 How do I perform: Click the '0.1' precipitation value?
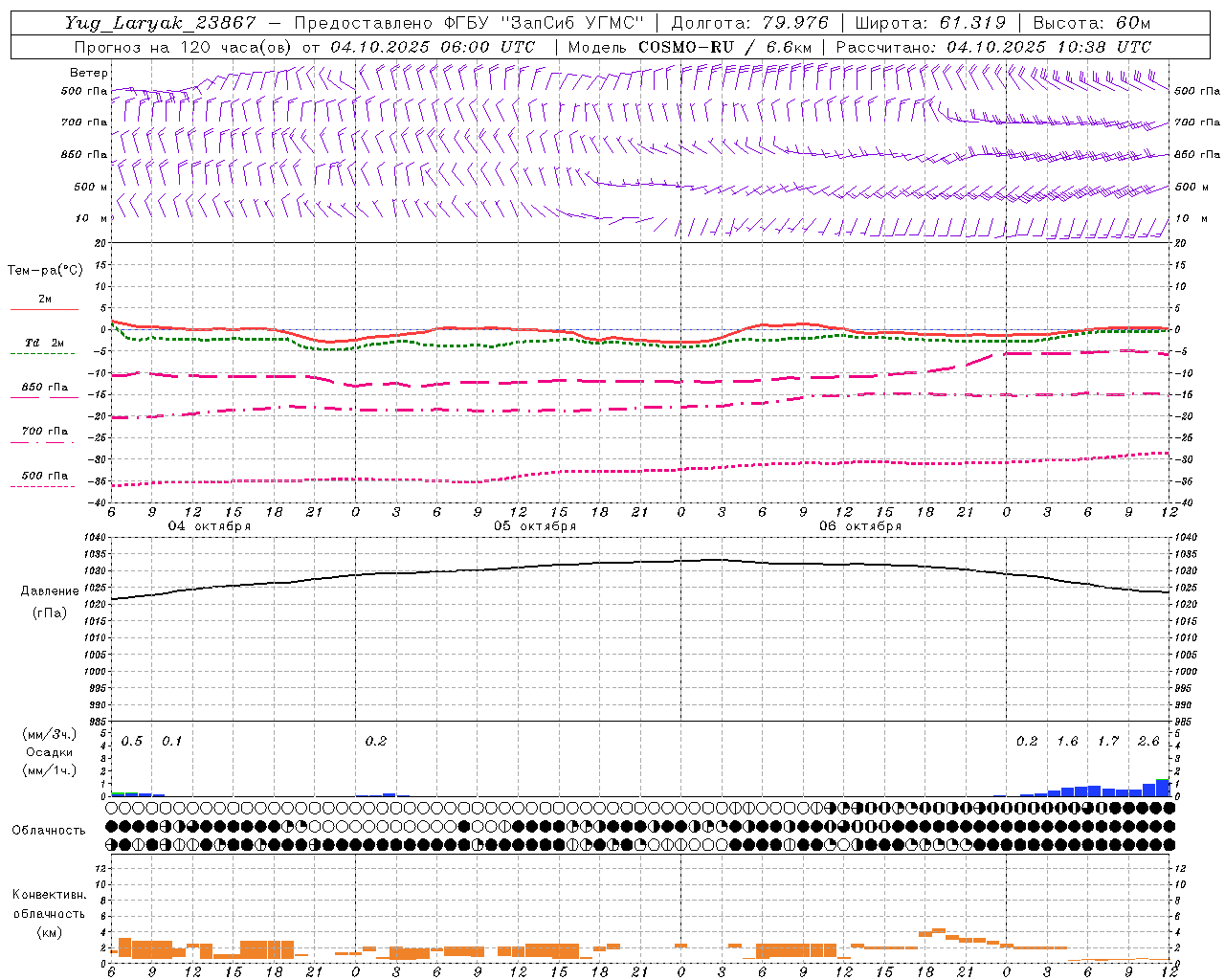[x=171, y=741]
